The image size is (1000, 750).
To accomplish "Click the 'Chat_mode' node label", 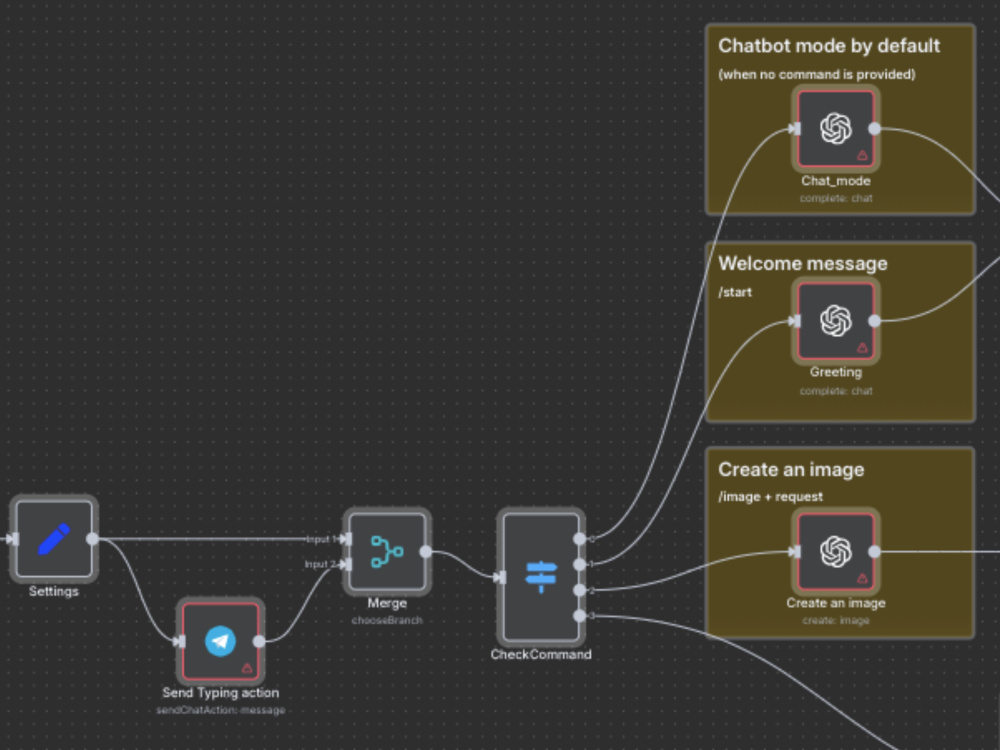I will 836,181.
